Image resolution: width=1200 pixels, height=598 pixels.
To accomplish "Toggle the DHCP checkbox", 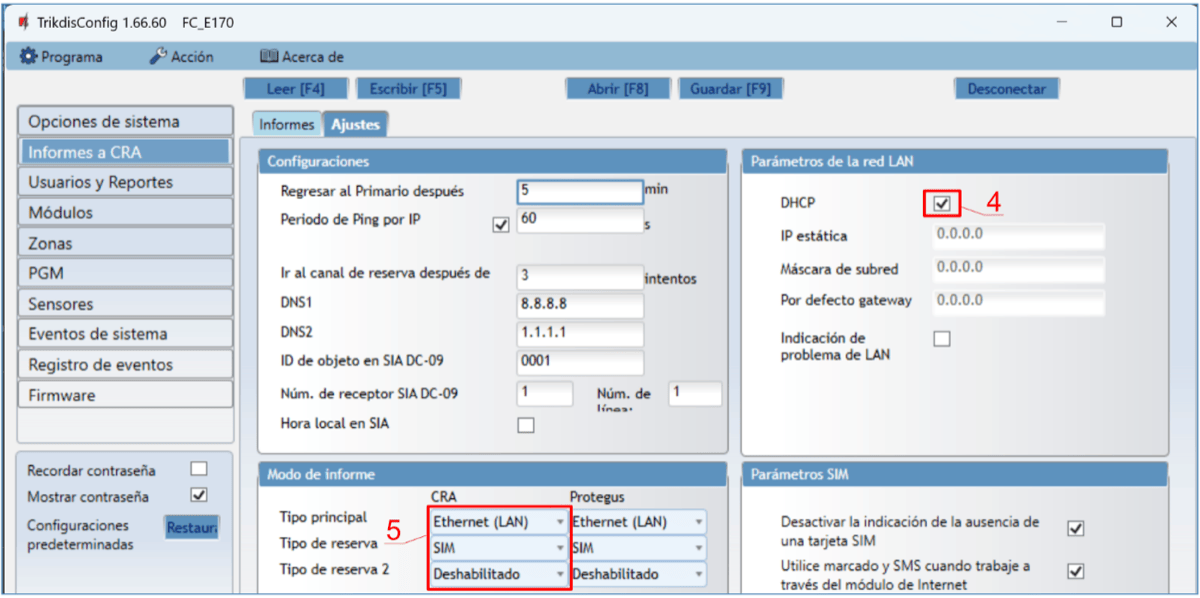I will (x=941, y=204).
